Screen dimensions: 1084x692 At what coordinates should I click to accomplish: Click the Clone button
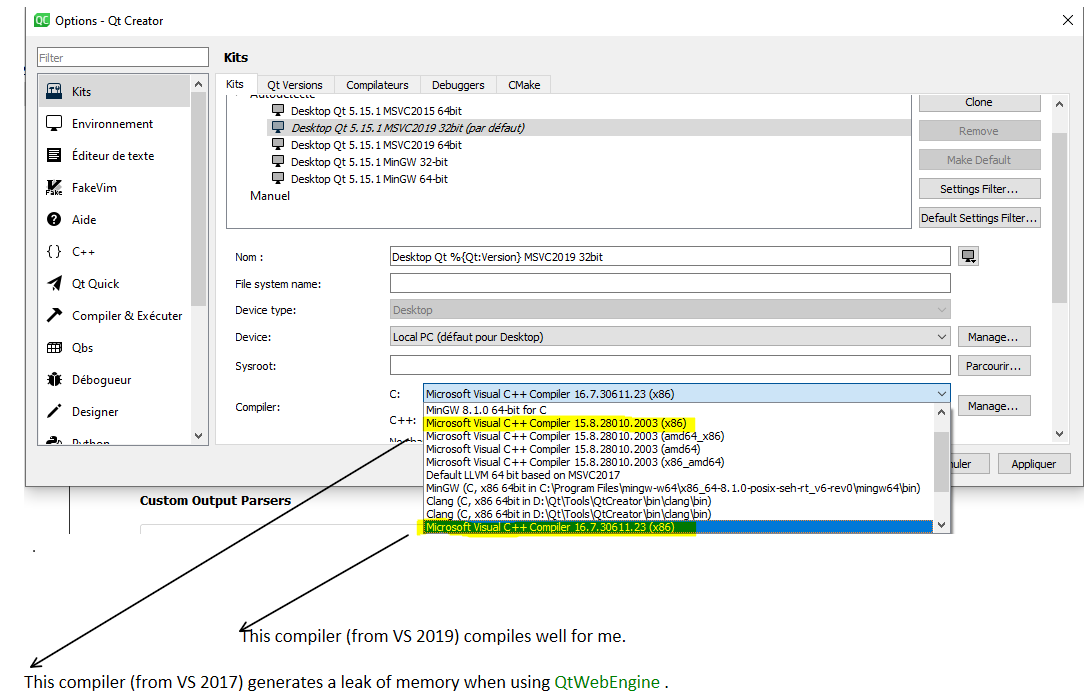979,102
